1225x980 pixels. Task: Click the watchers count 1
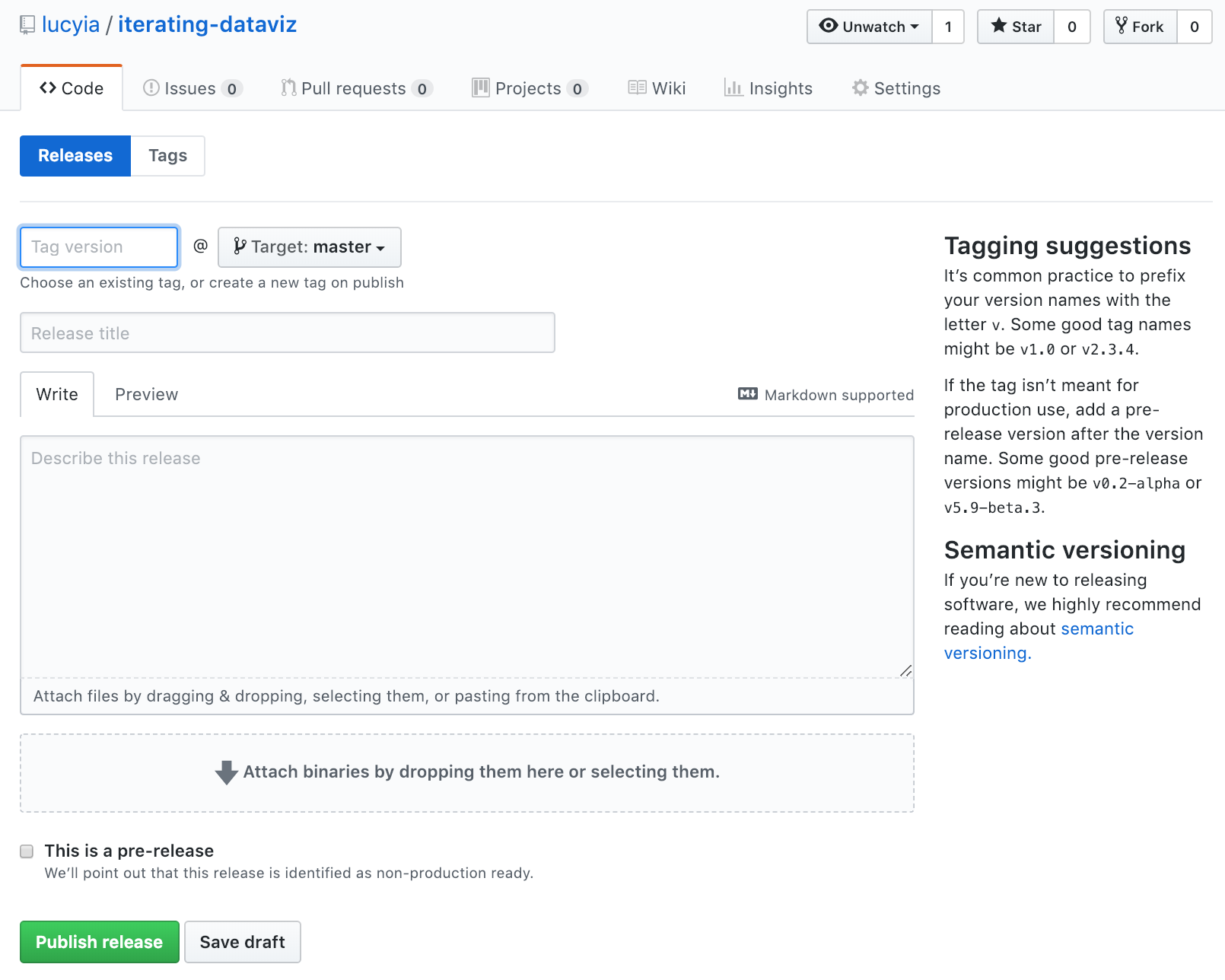pyautogui.click(x=948, y=27)
